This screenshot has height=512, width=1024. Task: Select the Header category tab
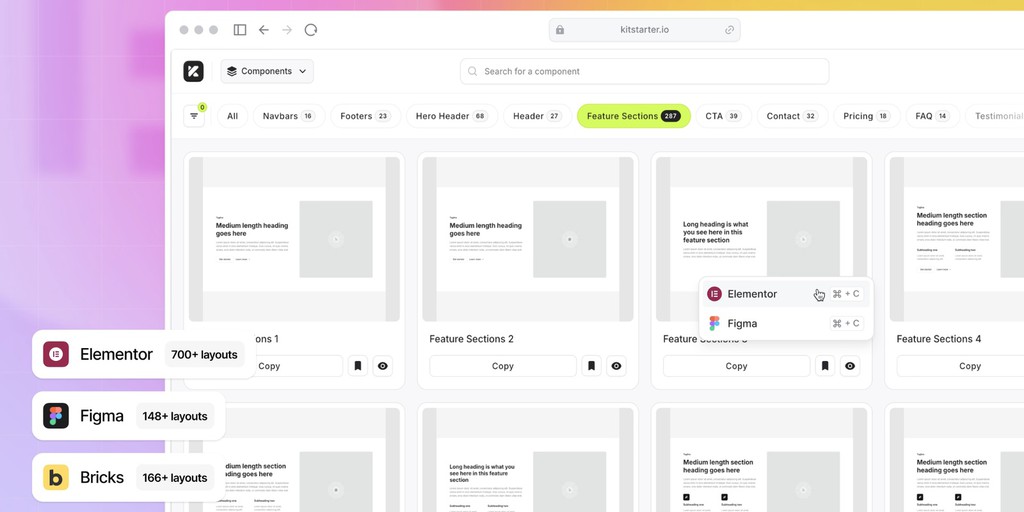pyautogui.click(x=537, y=116)
